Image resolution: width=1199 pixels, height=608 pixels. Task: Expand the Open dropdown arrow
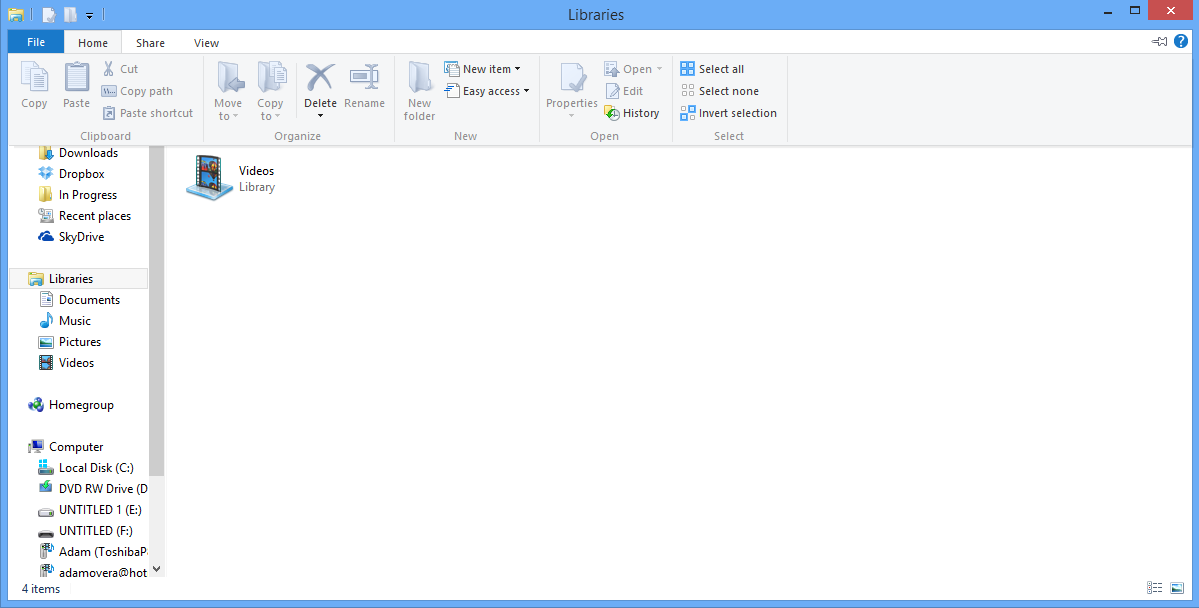point(659,69)
